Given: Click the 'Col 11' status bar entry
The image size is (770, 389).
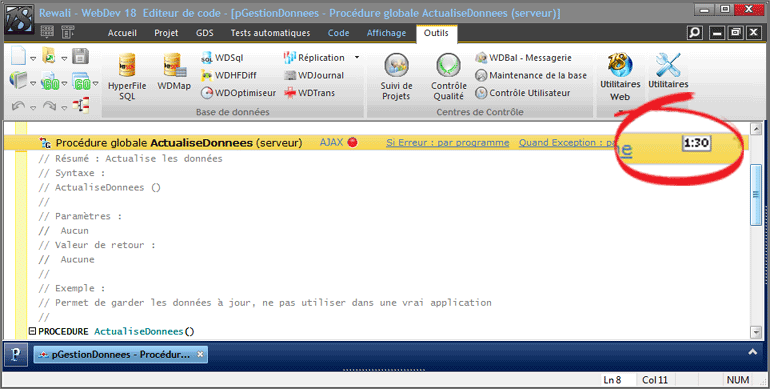Looking at the screenshot, I should click(655, 380).
